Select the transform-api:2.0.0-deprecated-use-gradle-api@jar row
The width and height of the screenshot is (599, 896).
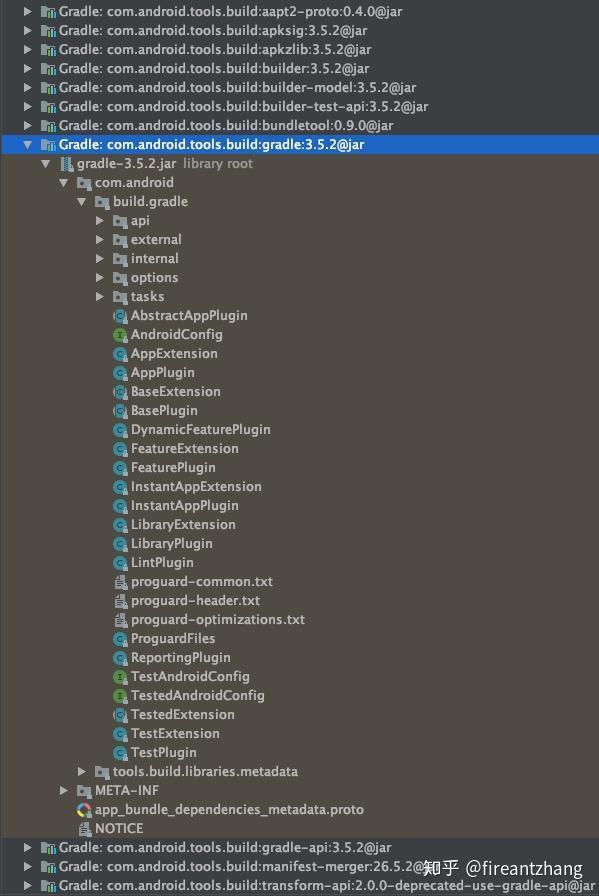pos(300,886)
